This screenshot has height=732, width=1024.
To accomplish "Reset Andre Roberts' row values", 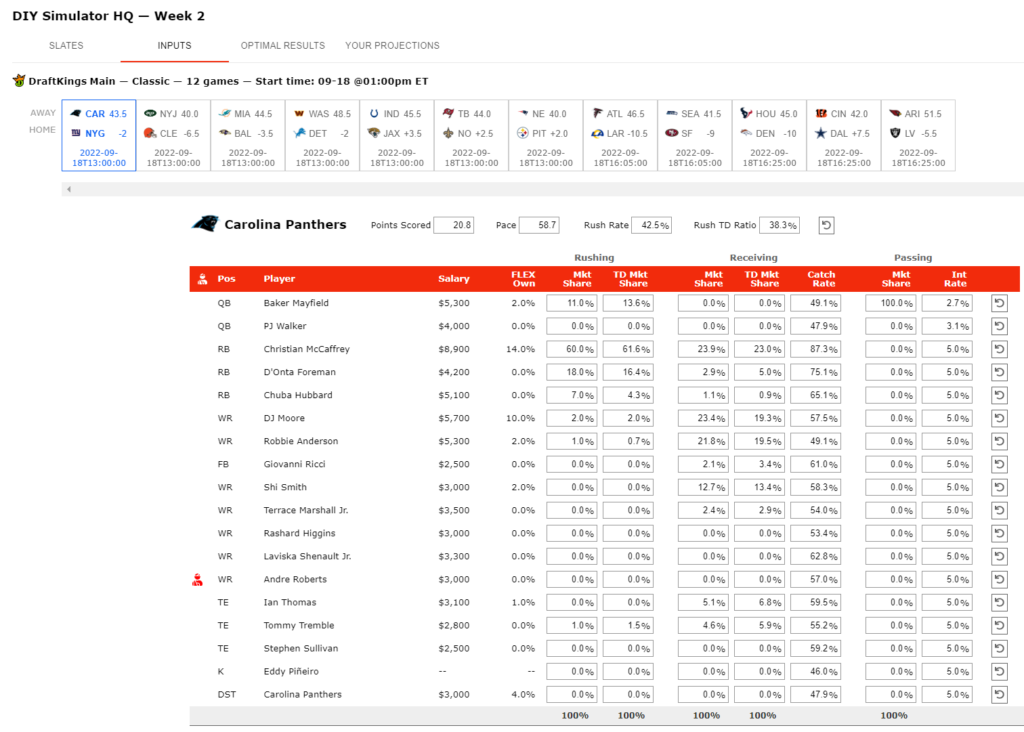I will click(x=999, y=579).
